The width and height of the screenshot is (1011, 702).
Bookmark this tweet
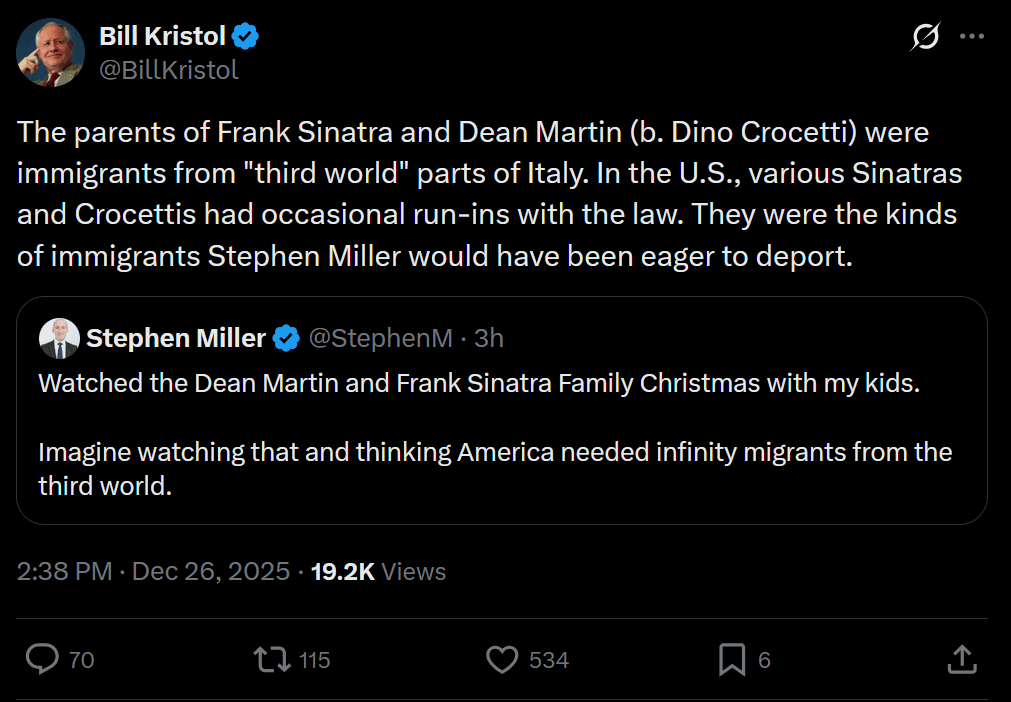(732, 659)
